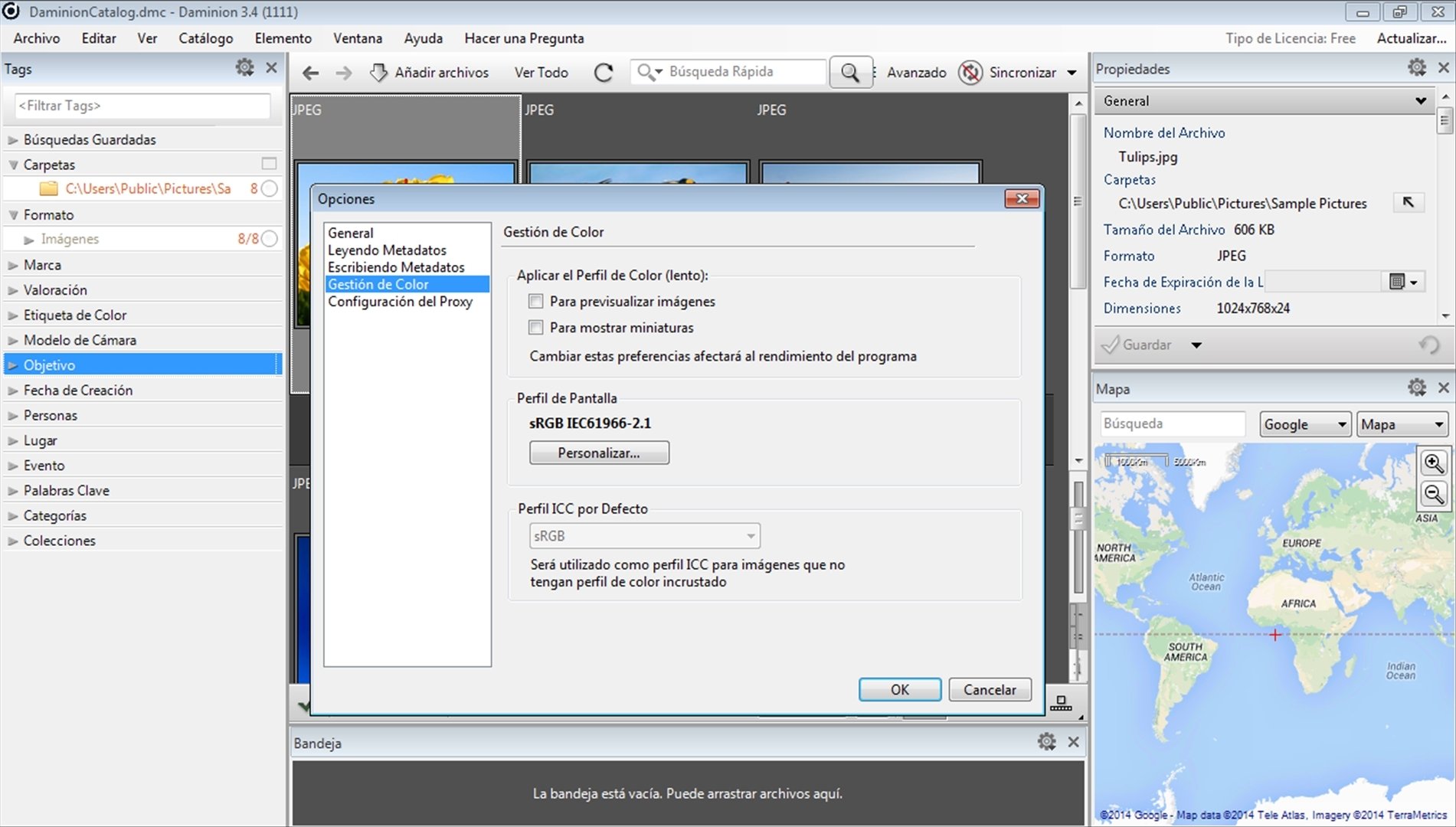The width and height of the screenshot is (1456, 827).
Task: Click Cancelar in Opciones dialog
Action: (x=990, y=690)
